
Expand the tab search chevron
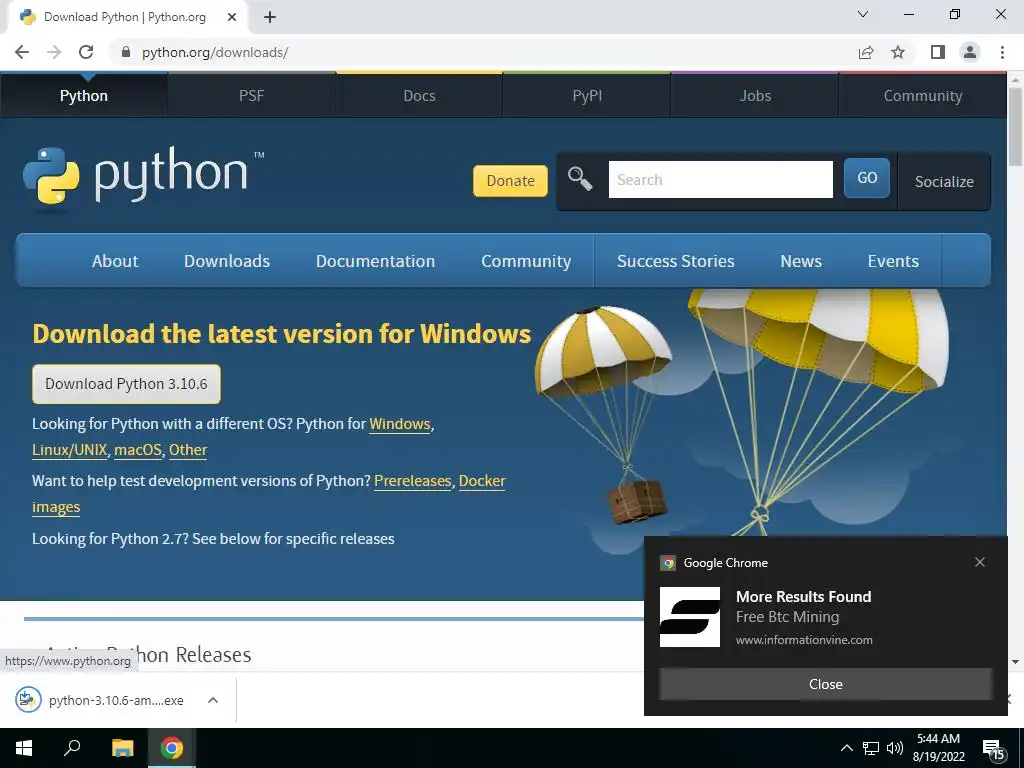pos(863,14)
